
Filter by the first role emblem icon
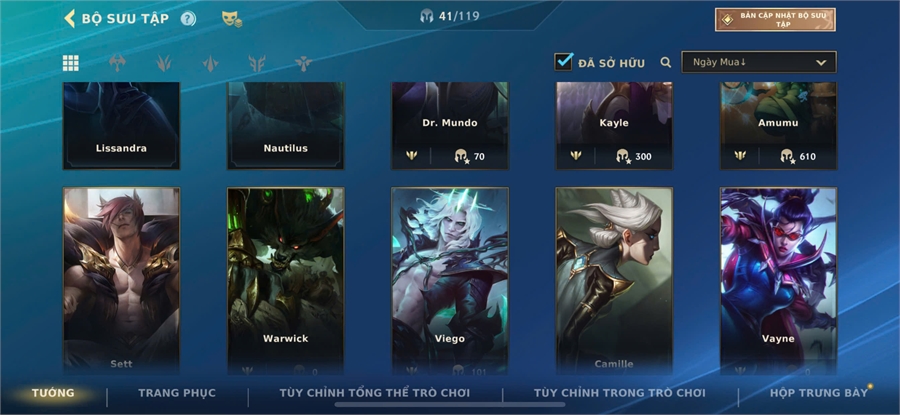118,63
